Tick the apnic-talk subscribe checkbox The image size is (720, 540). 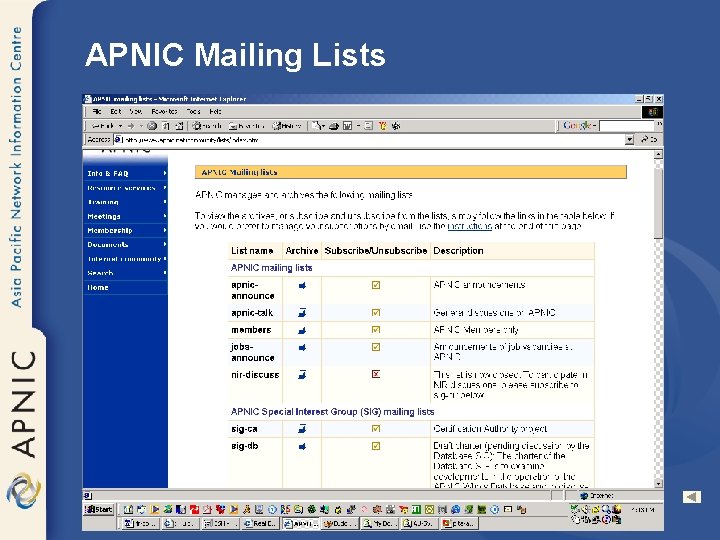pos(376,312)
